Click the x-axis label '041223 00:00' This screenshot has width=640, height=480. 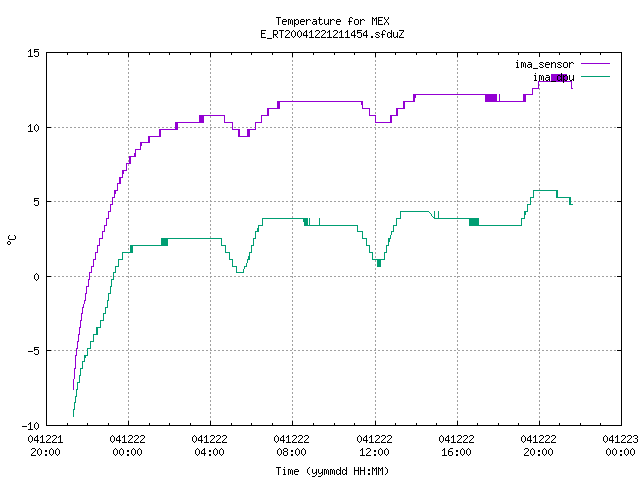[620, 446]
